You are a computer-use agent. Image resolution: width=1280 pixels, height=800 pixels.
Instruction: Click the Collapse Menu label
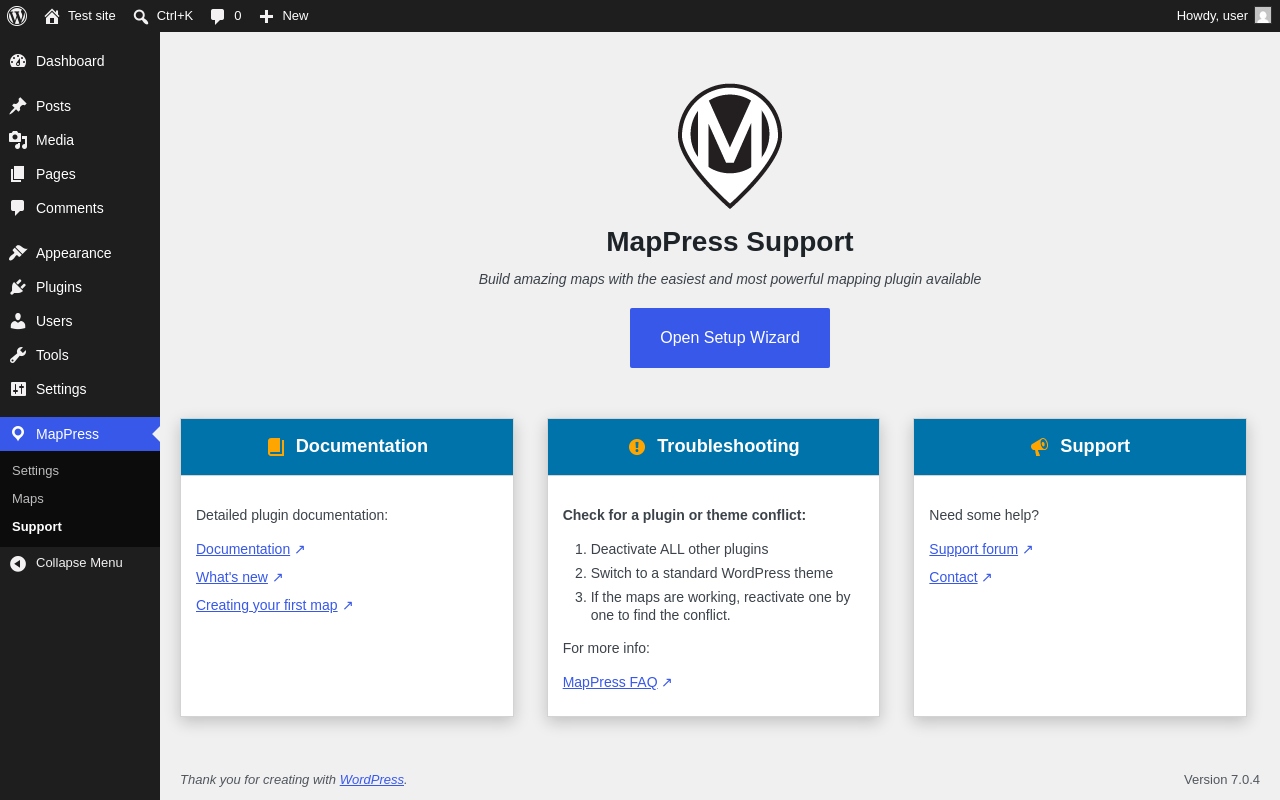(79, 562)
